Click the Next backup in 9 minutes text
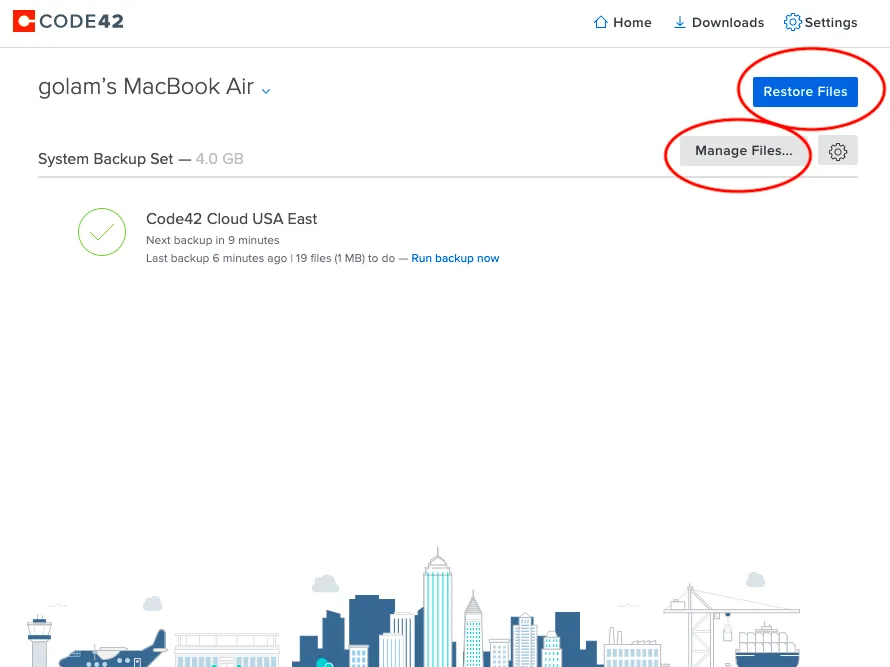This screenshot has height=667, width=890. 213,240
